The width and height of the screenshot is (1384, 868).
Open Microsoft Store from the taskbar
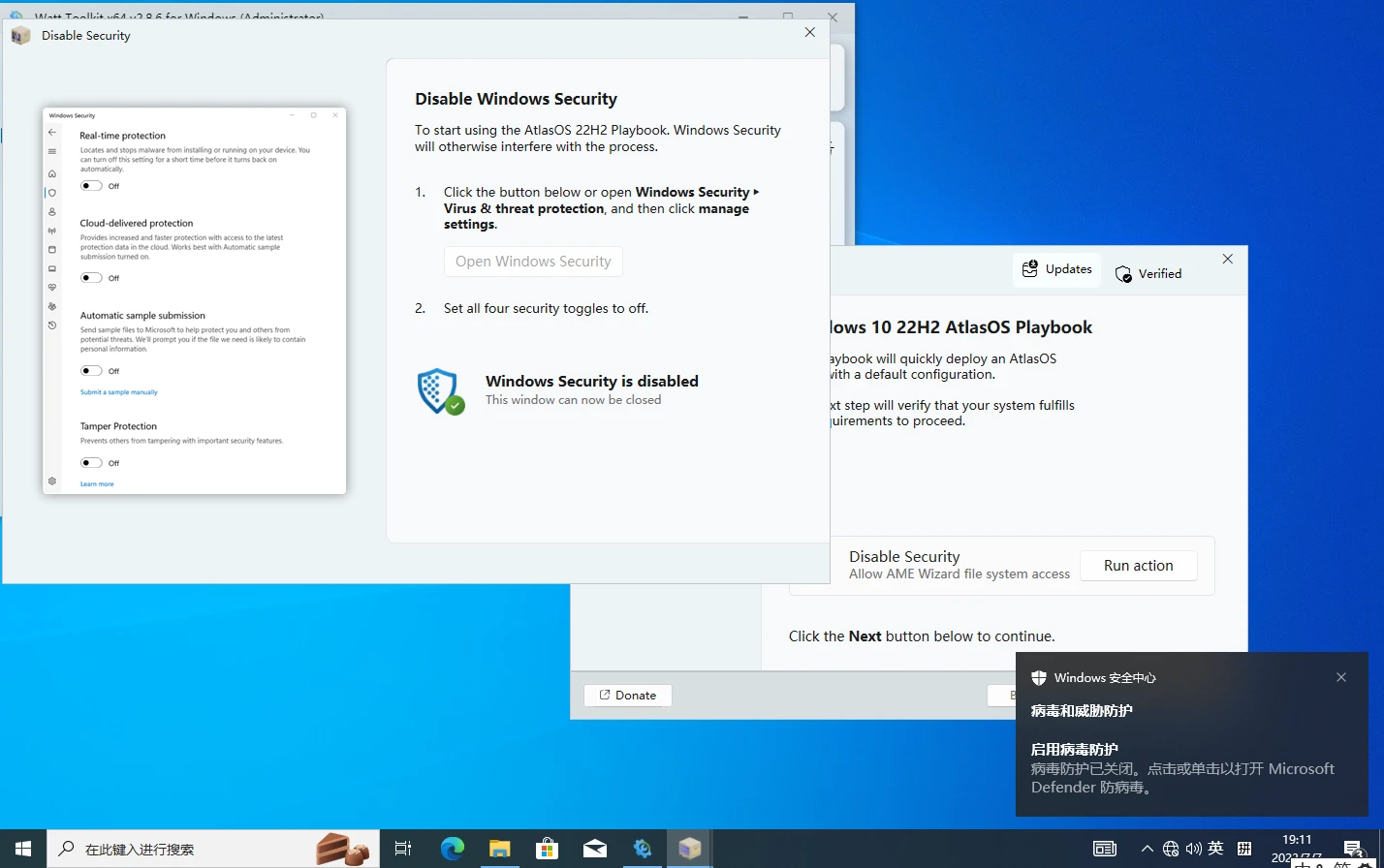pyautogui.click(x=548, y=849)
